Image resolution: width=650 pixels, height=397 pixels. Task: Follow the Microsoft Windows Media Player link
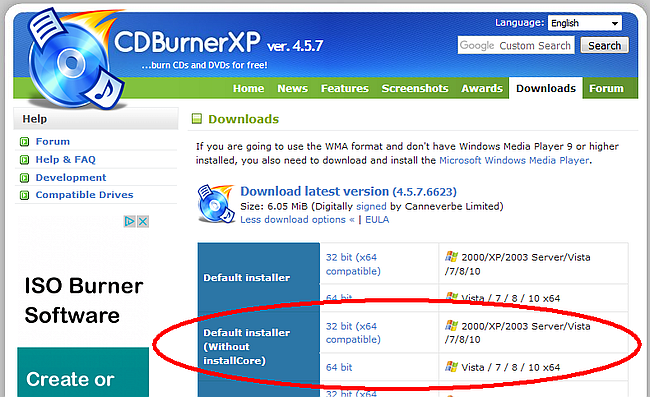pos(514,160)
